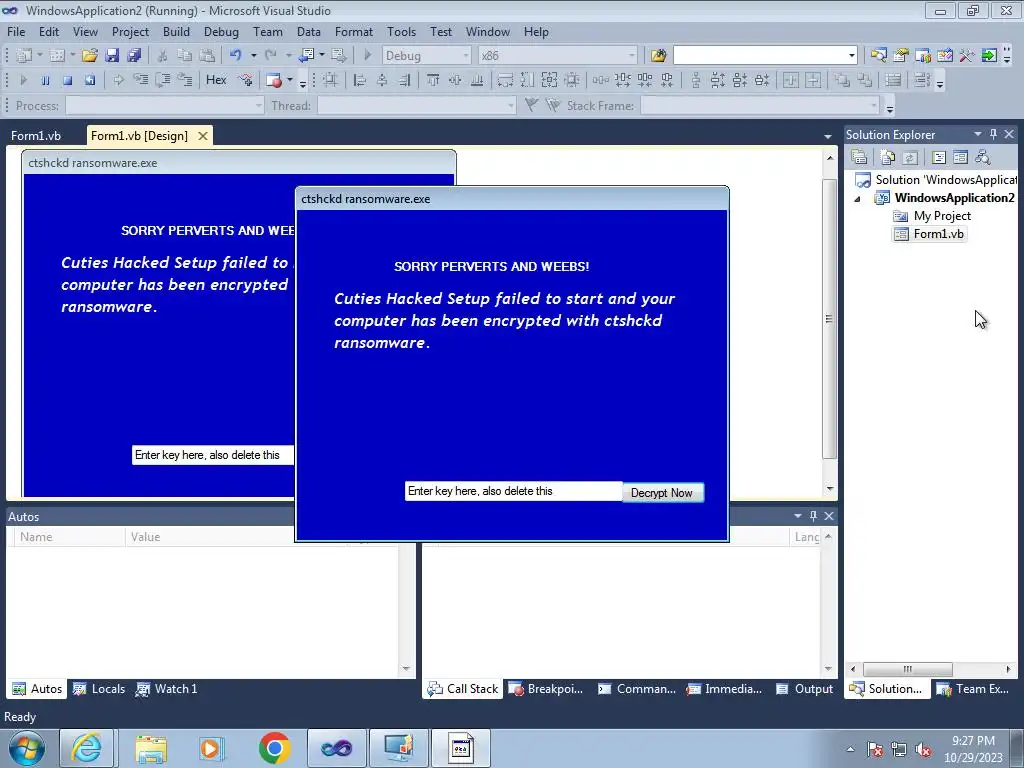Click the key input field in running form

tap(513, 491)
